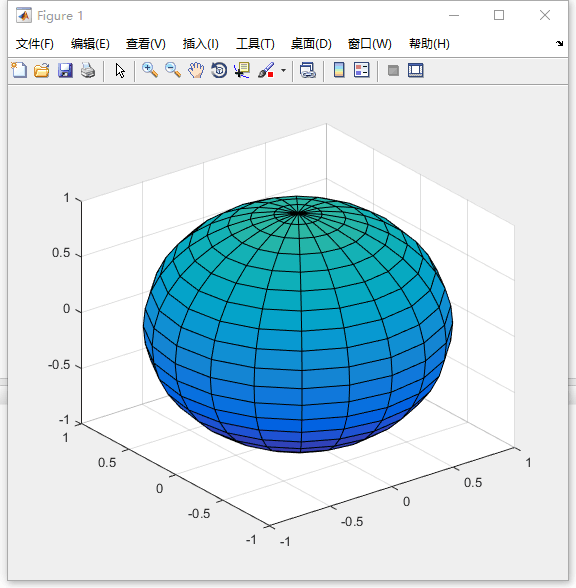Click the Hide Plot Tools icon
The height and width of the screenshot is (588, 576).
(393, 70)
